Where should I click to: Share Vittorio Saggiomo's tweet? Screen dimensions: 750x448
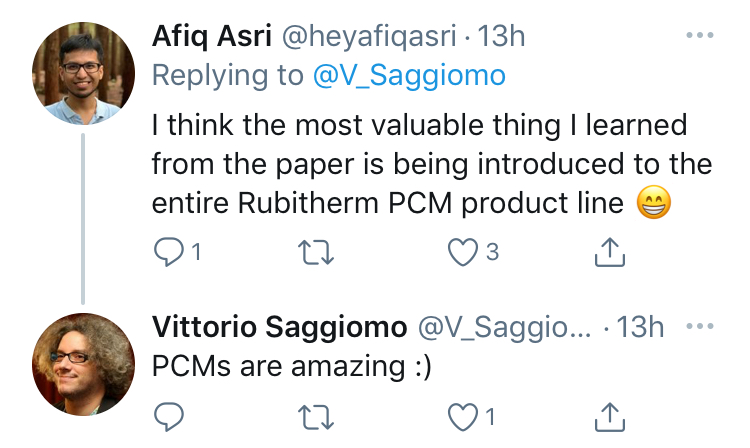tap(609, 415)
